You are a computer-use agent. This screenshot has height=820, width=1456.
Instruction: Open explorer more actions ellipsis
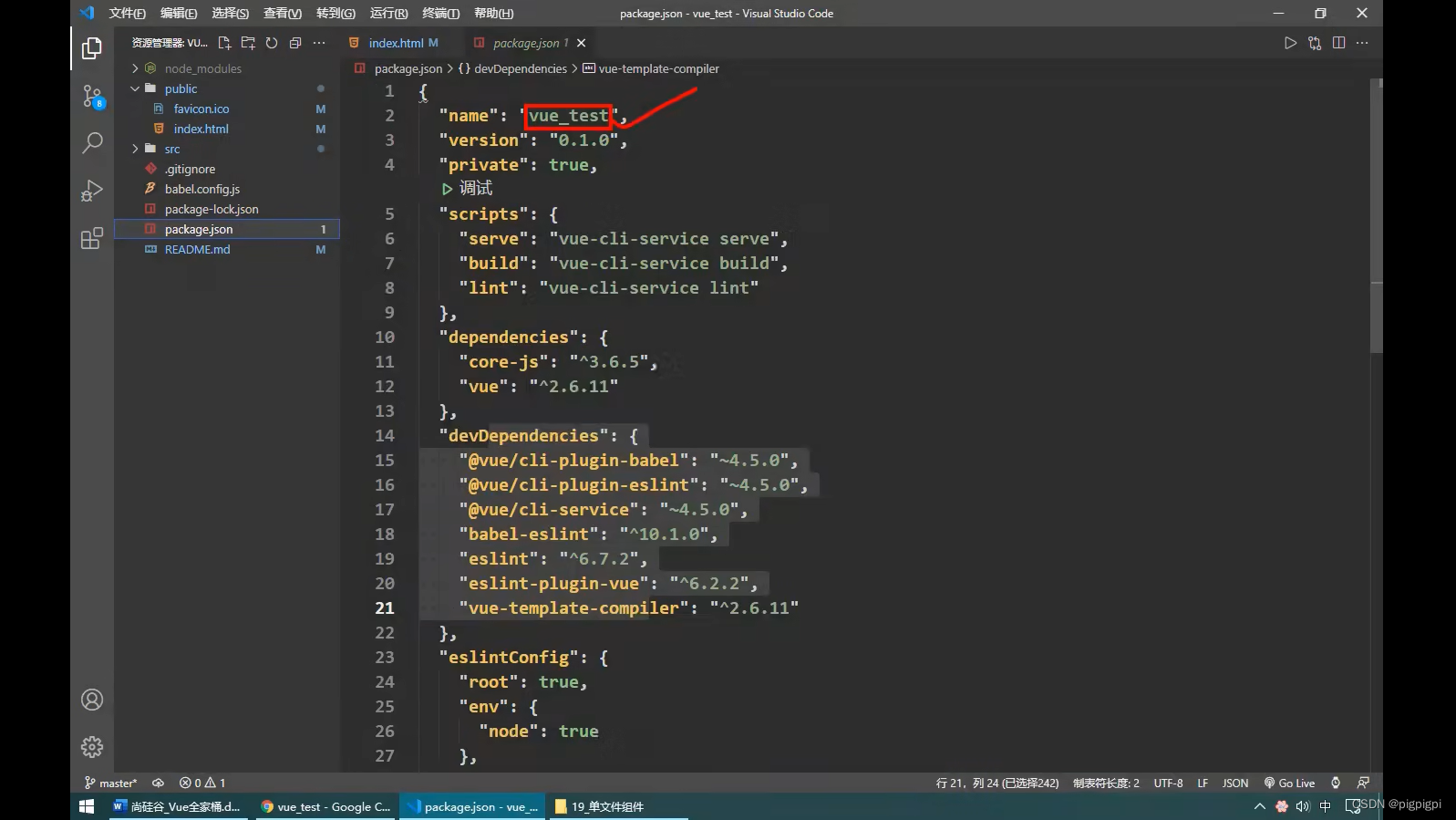coord(319,43)
